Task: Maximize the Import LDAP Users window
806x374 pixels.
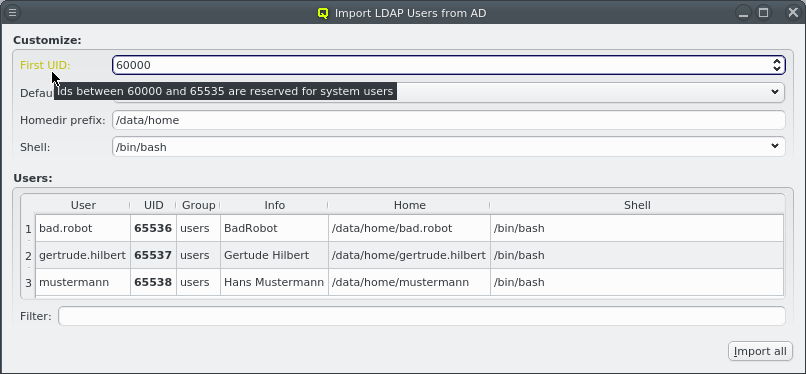Action: coord(764,13)
